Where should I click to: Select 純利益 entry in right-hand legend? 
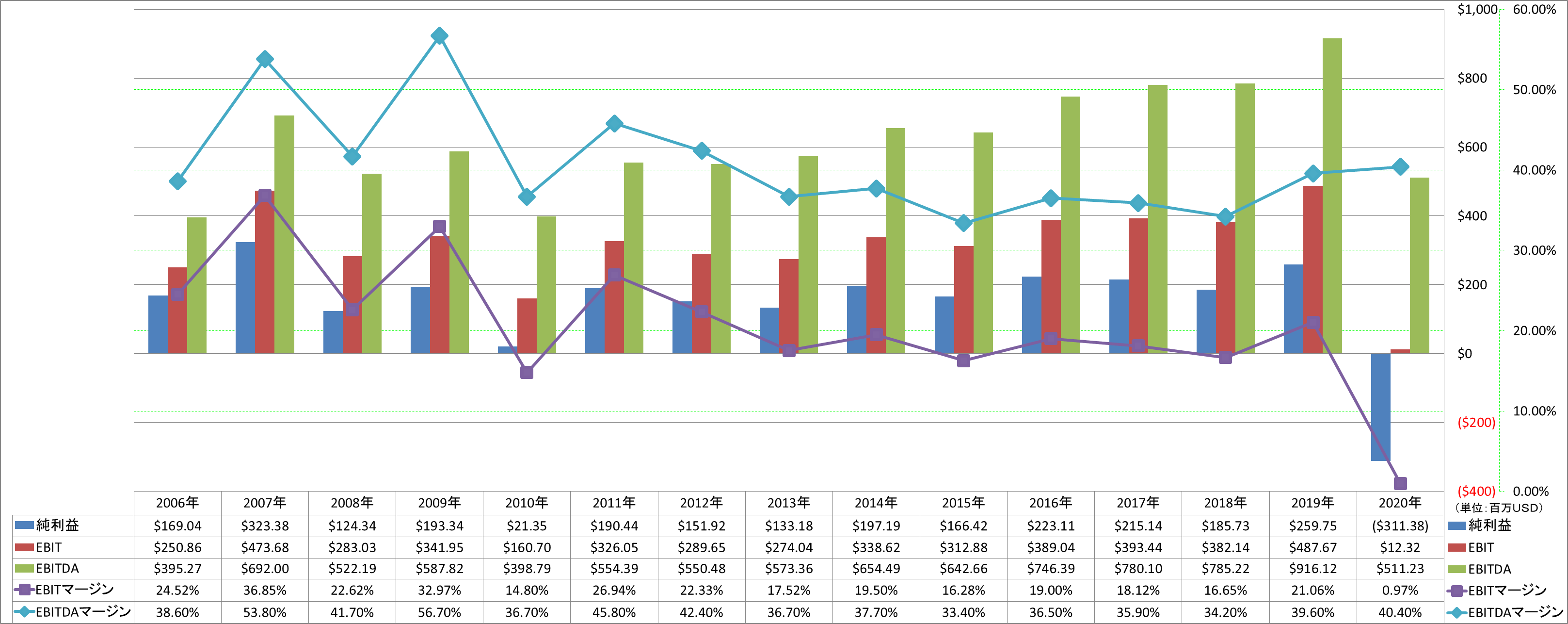1480,525
